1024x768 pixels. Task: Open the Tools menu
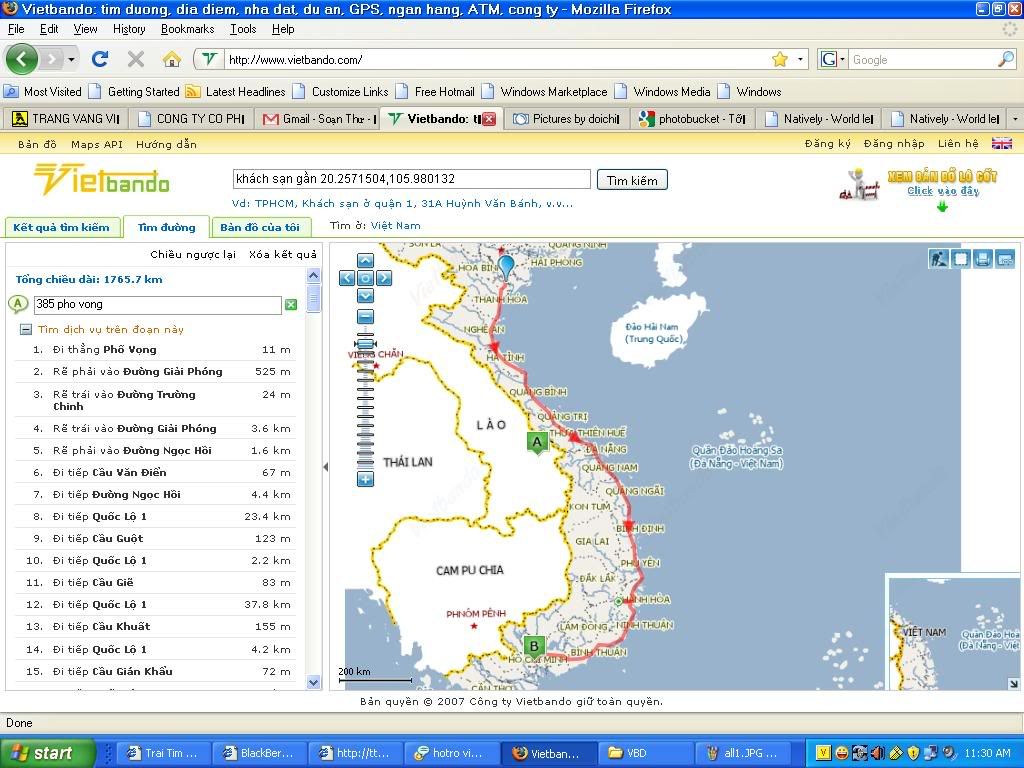(x=243, y=29)
